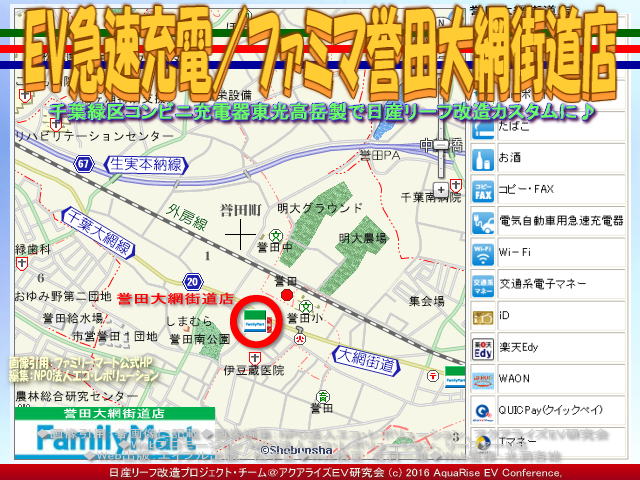Click the しまむら store label
Viewport: 640px width, 480px height.
189,322
